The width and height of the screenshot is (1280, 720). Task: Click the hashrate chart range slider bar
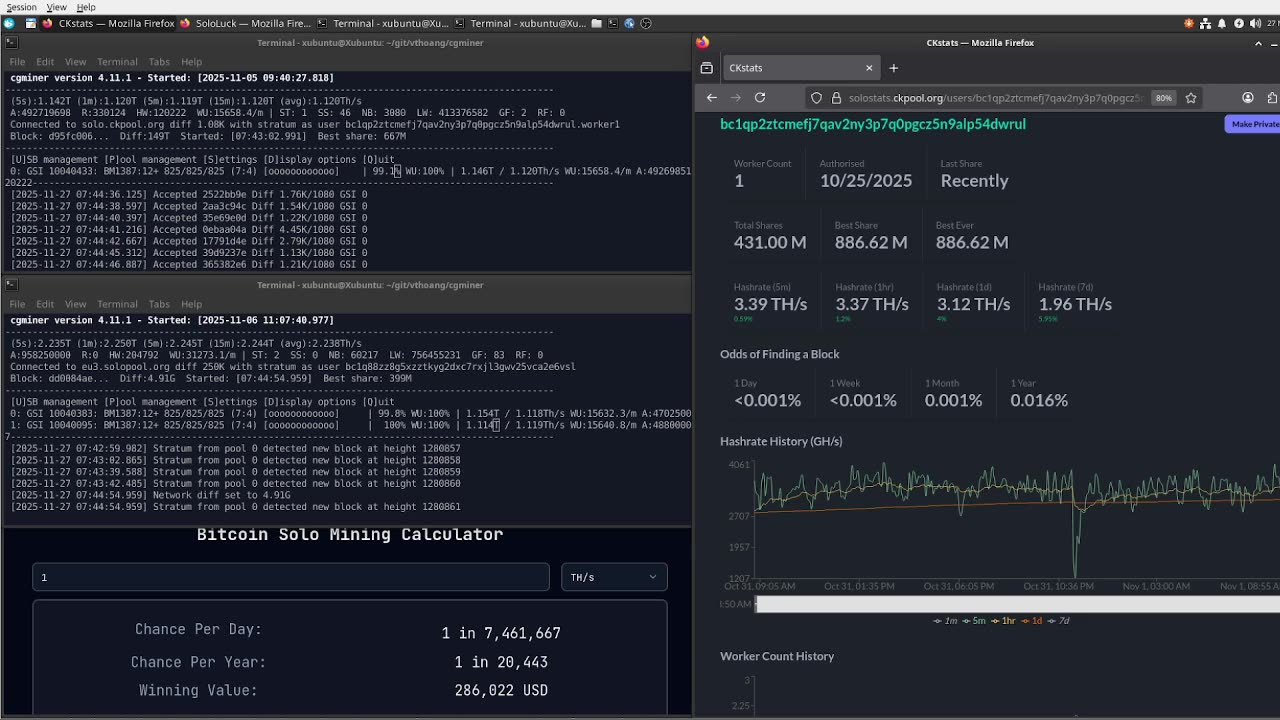1017,604
